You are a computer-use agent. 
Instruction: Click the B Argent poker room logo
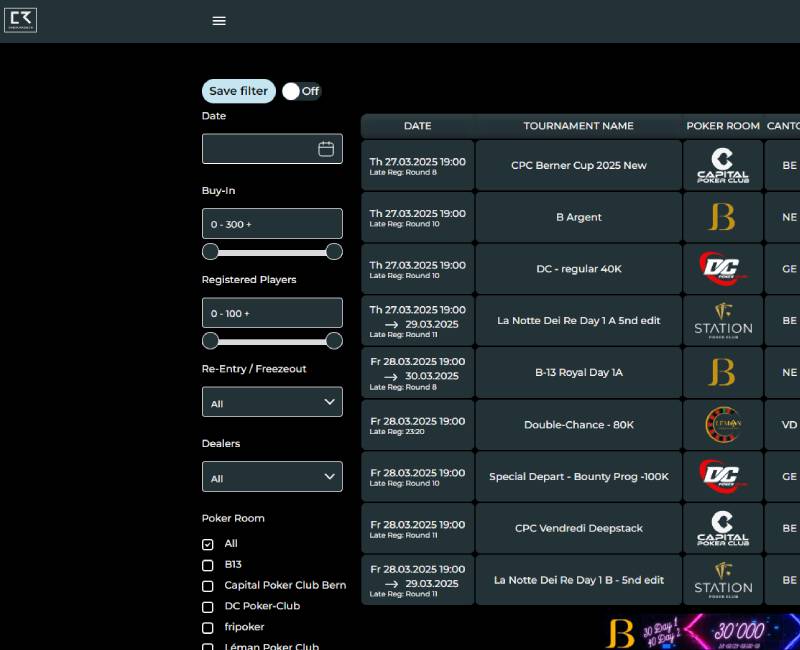[722, 217]
